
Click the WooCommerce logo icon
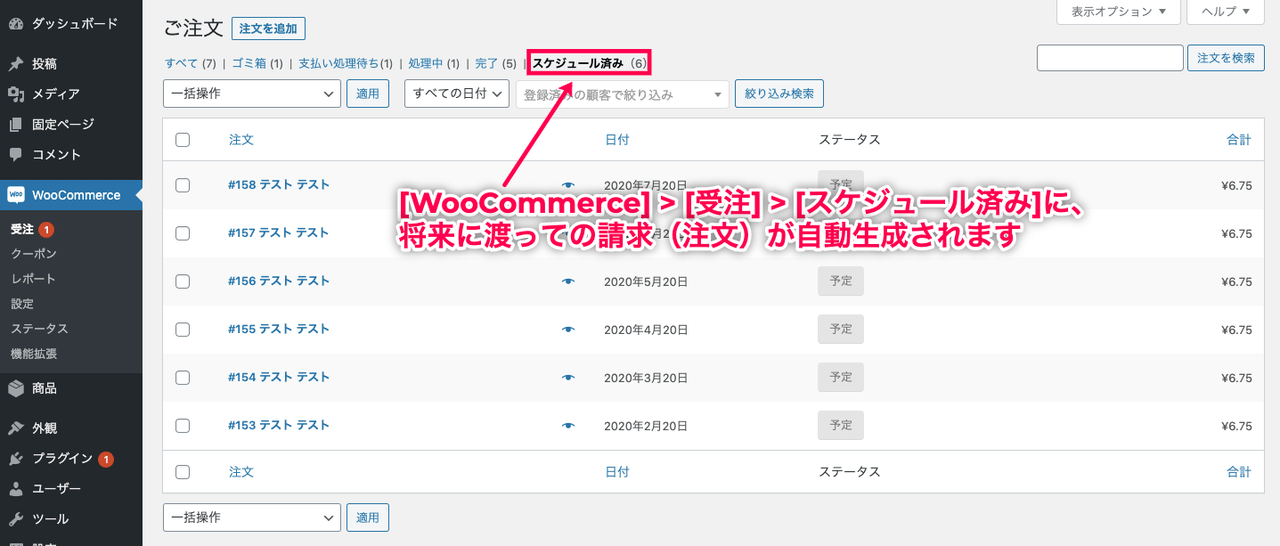tap(16, 195)
